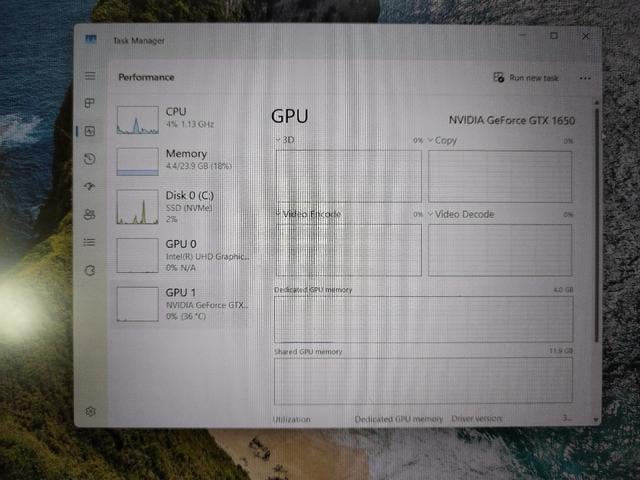The image size is (640, 480).
Task: Open the Startup apps page icon
Action: (x=90, y=187)
